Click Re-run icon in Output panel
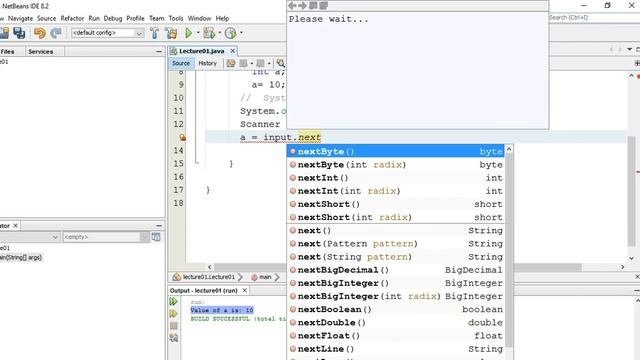Viewport: 640px width, 360px height. 173,302
